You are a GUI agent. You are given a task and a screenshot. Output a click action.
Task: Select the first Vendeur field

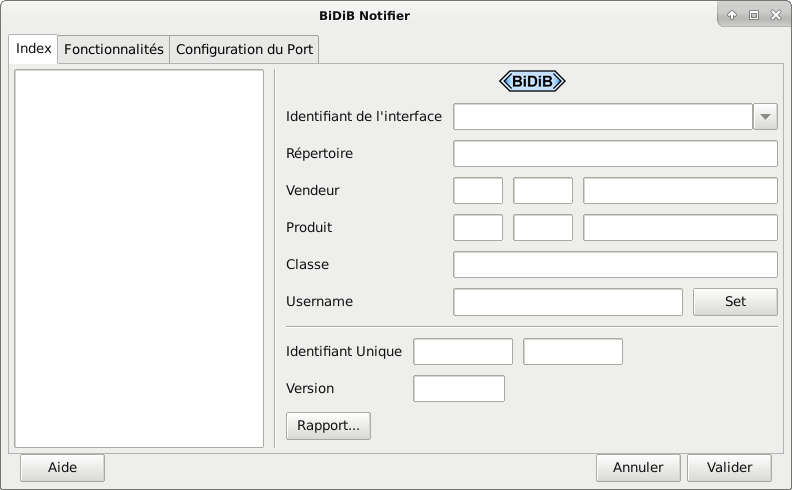[x=478, y=191]
